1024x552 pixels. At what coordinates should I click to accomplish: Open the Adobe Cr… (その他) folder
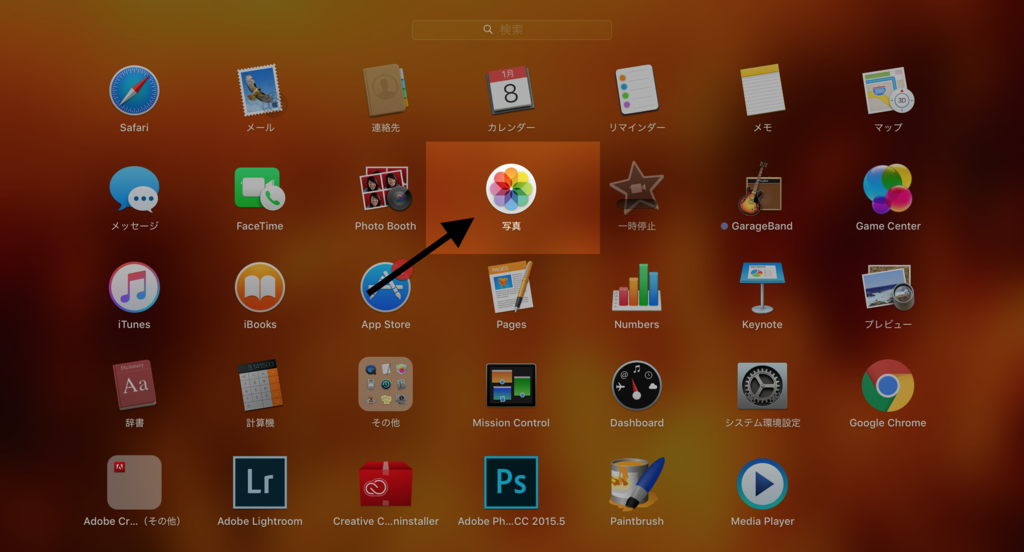(x=134, y=482)
